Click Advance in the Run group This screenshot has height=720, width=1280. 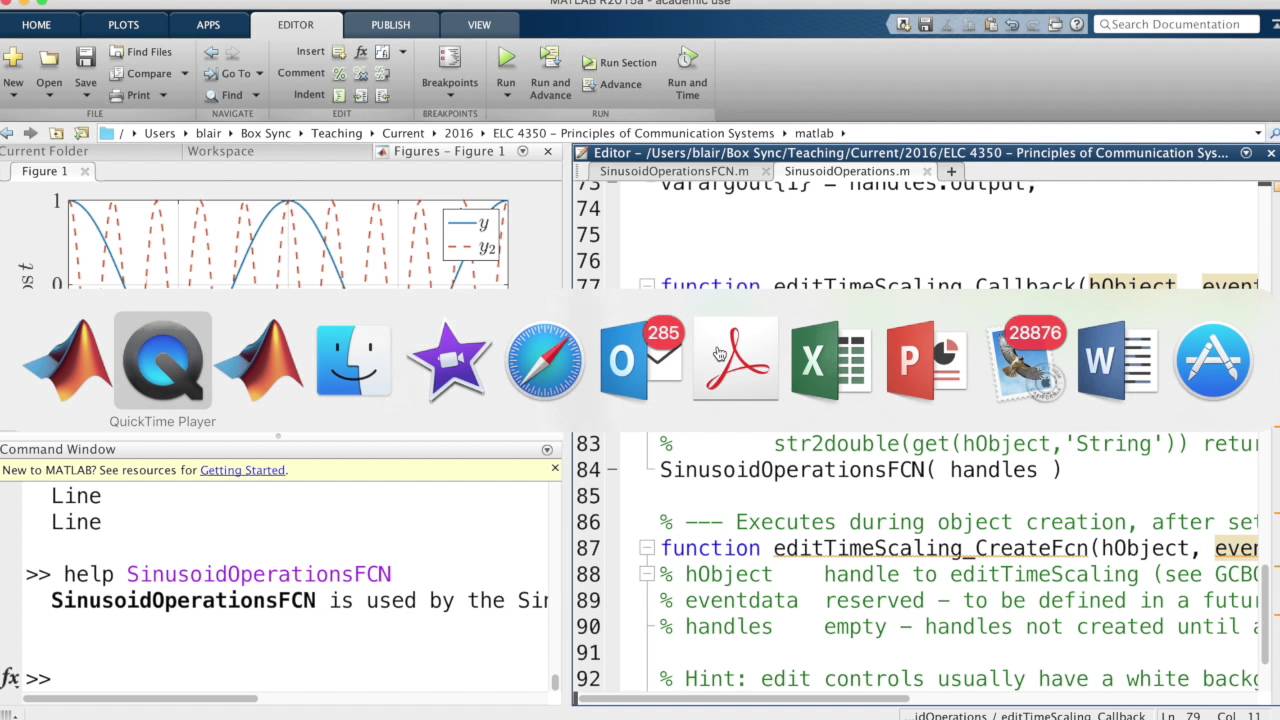612,85
